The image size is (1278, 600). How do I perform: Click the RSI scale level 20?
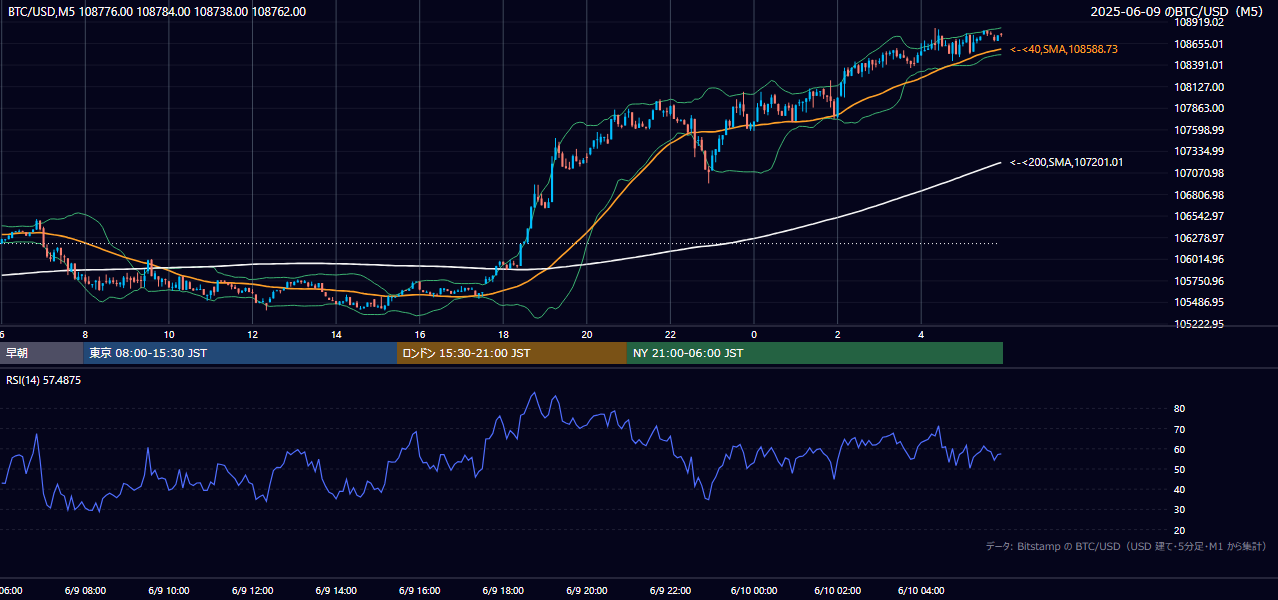(x=1179, y=530)
